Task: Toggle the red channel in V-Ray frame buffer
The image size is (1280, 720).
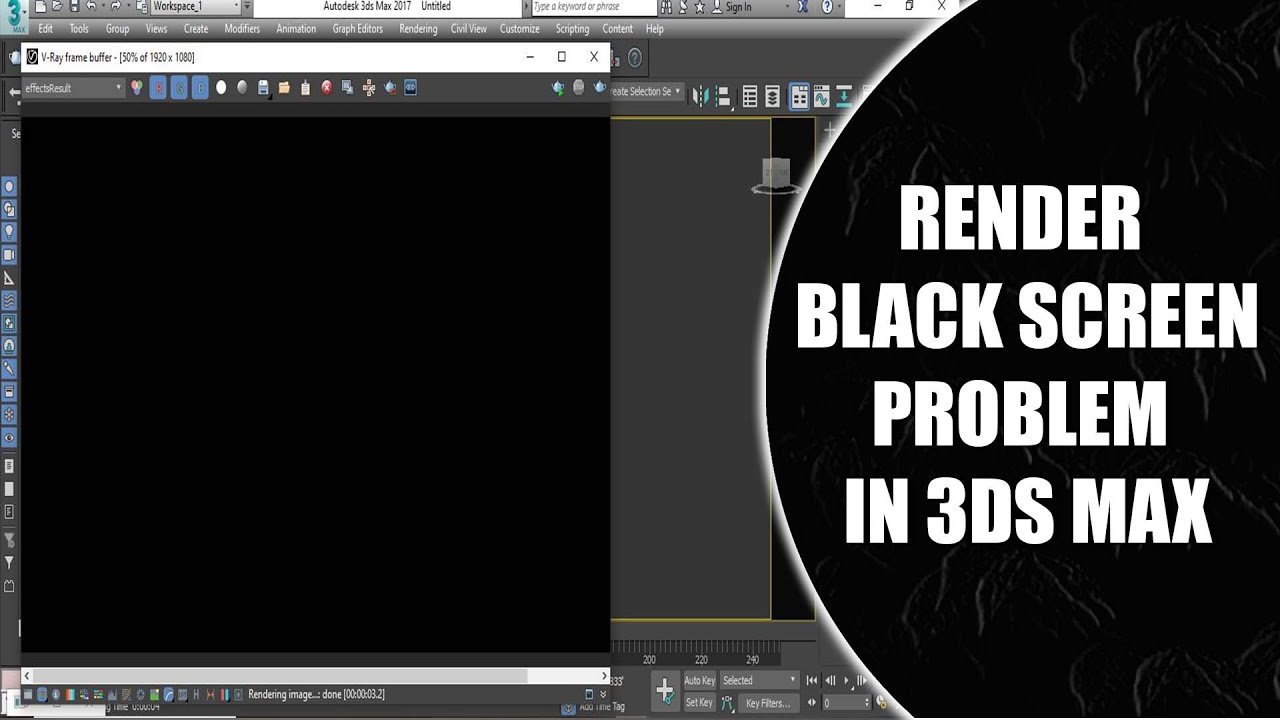Action: coord(158,88)
